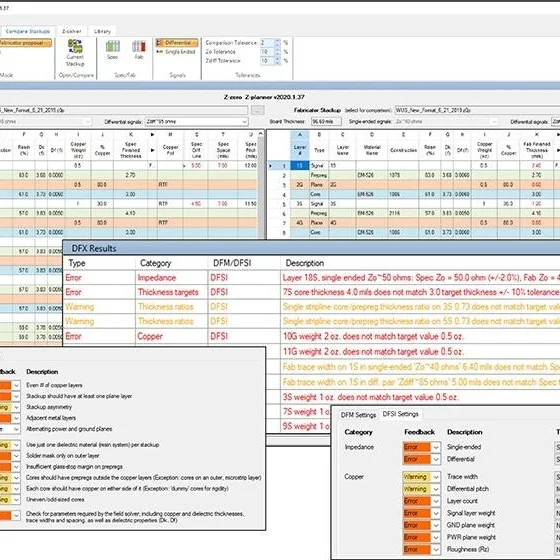Click spec table vertical scrollbar up arrow
Screen dimensions: 560x560
tap(261, 134)
